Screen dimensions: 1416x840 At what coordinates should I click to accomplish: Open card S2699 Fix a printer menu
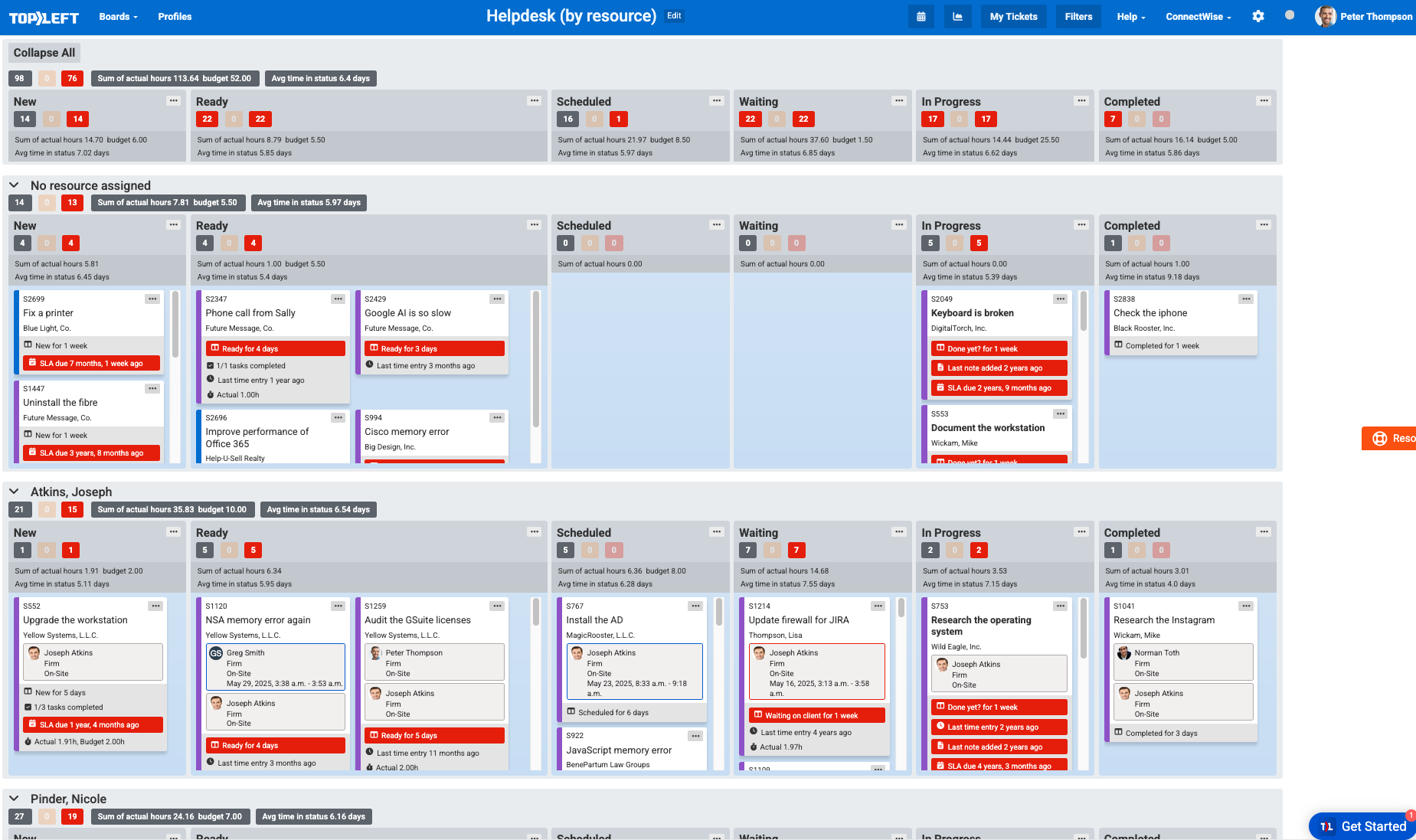(152, 299)
